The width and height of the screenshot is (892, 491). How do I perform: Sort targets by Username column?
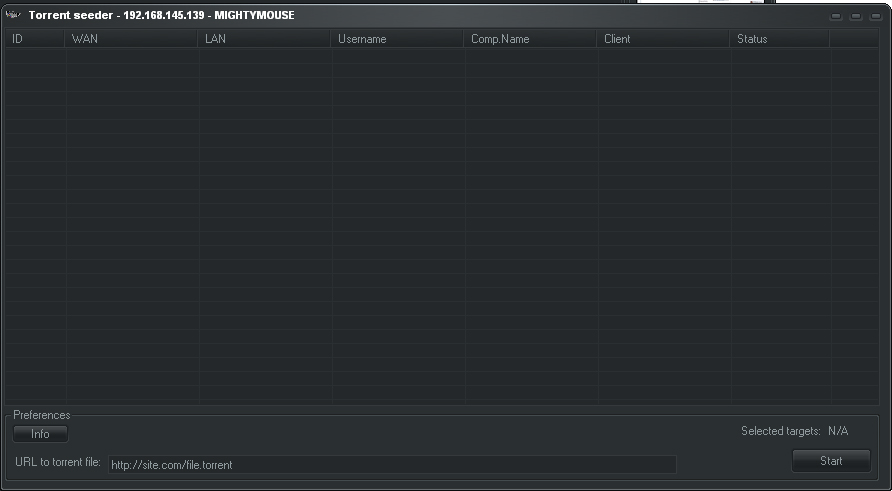(x=397, y=39)
